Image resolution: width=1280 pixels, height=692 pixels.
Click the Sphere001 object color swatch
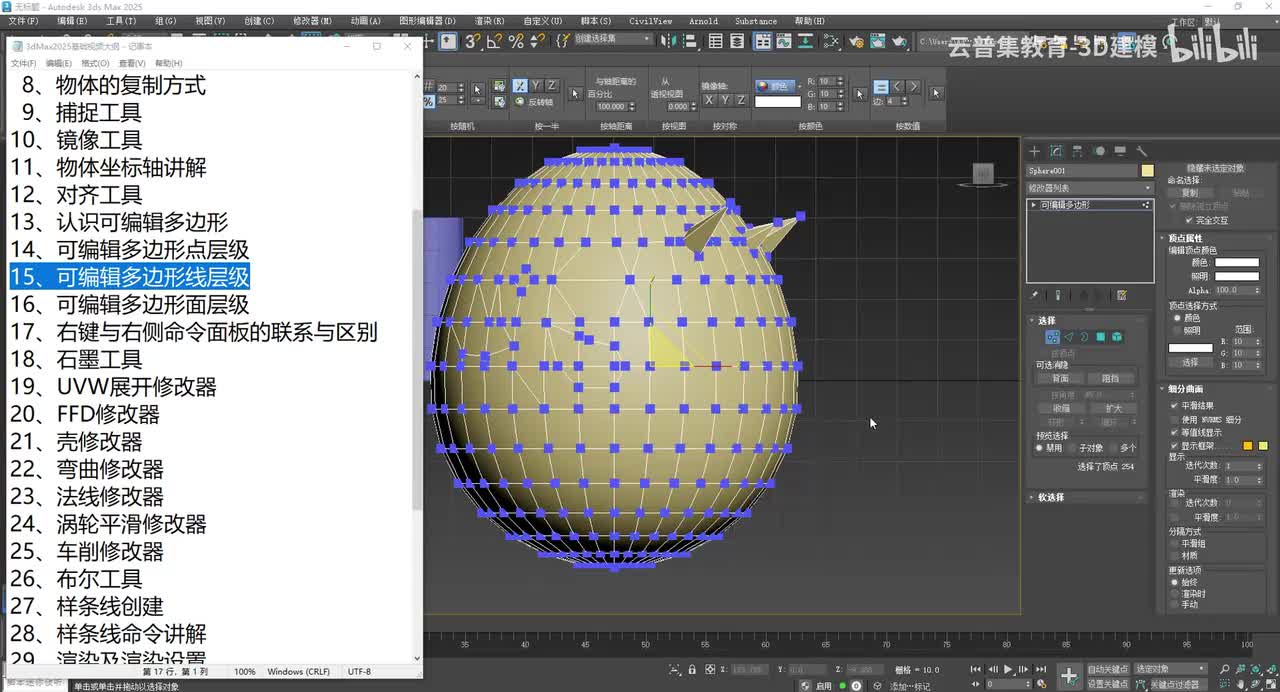[x=1147, y=171]
